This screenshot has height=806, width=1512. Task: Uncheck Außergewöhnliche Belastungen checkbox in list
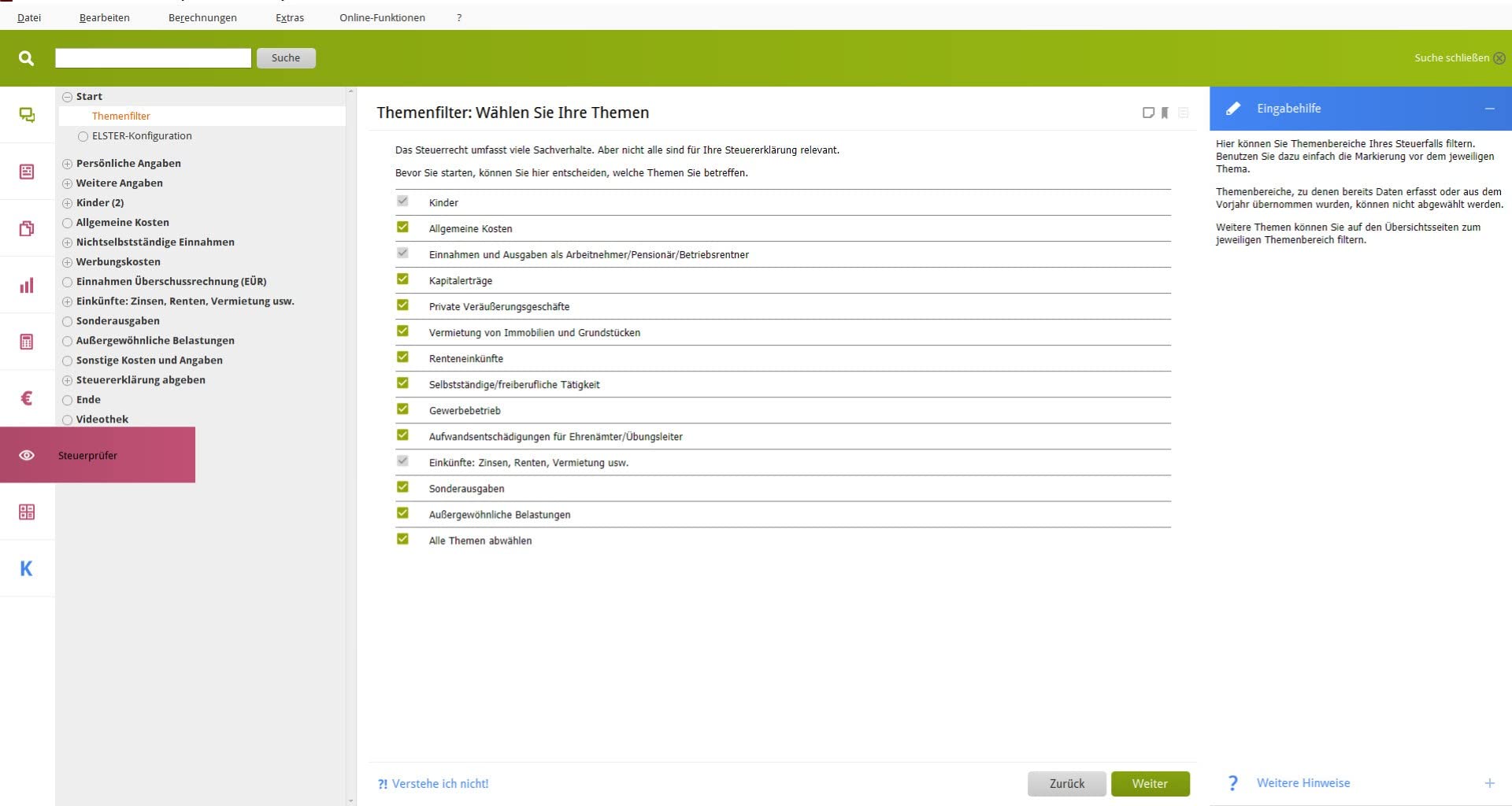click(402, 512)
